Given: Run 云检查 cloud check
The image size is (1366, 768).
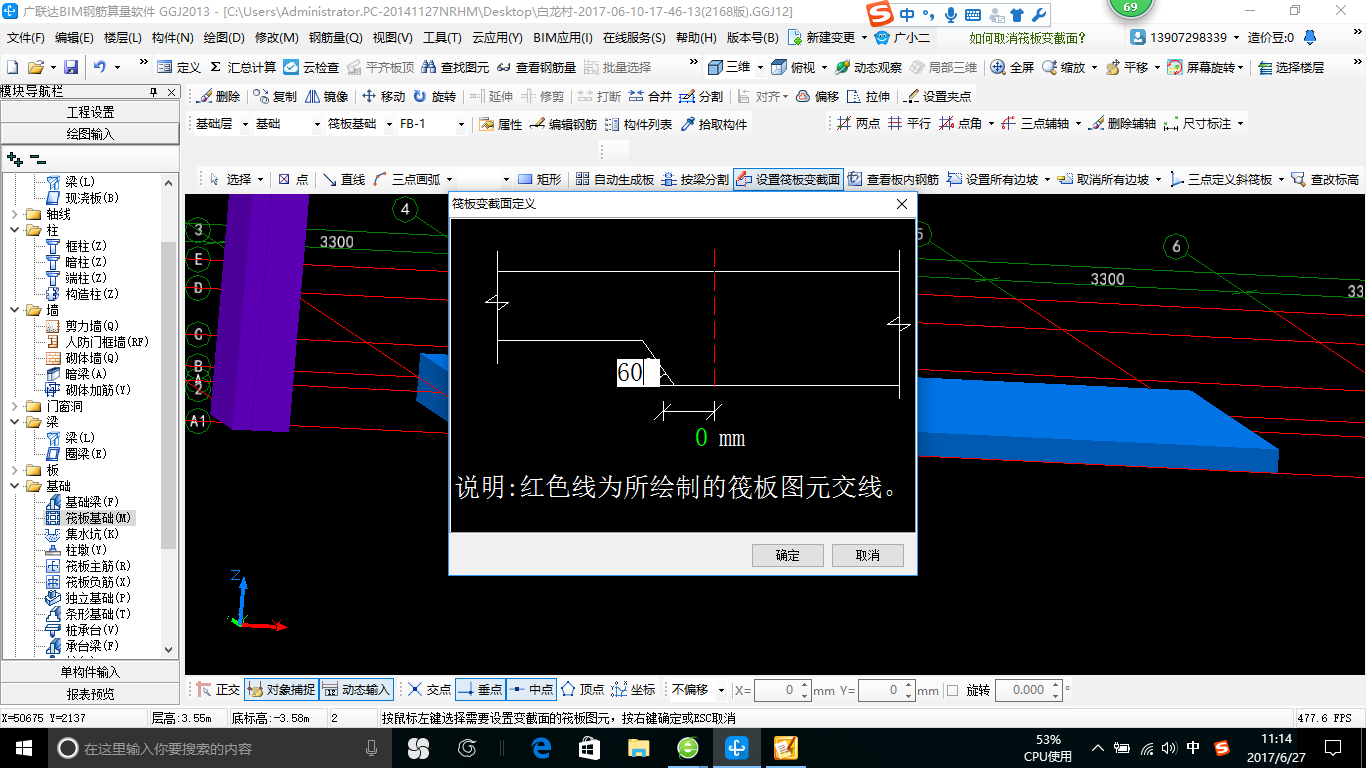Looking at the screenshot, I should [311, 67].
